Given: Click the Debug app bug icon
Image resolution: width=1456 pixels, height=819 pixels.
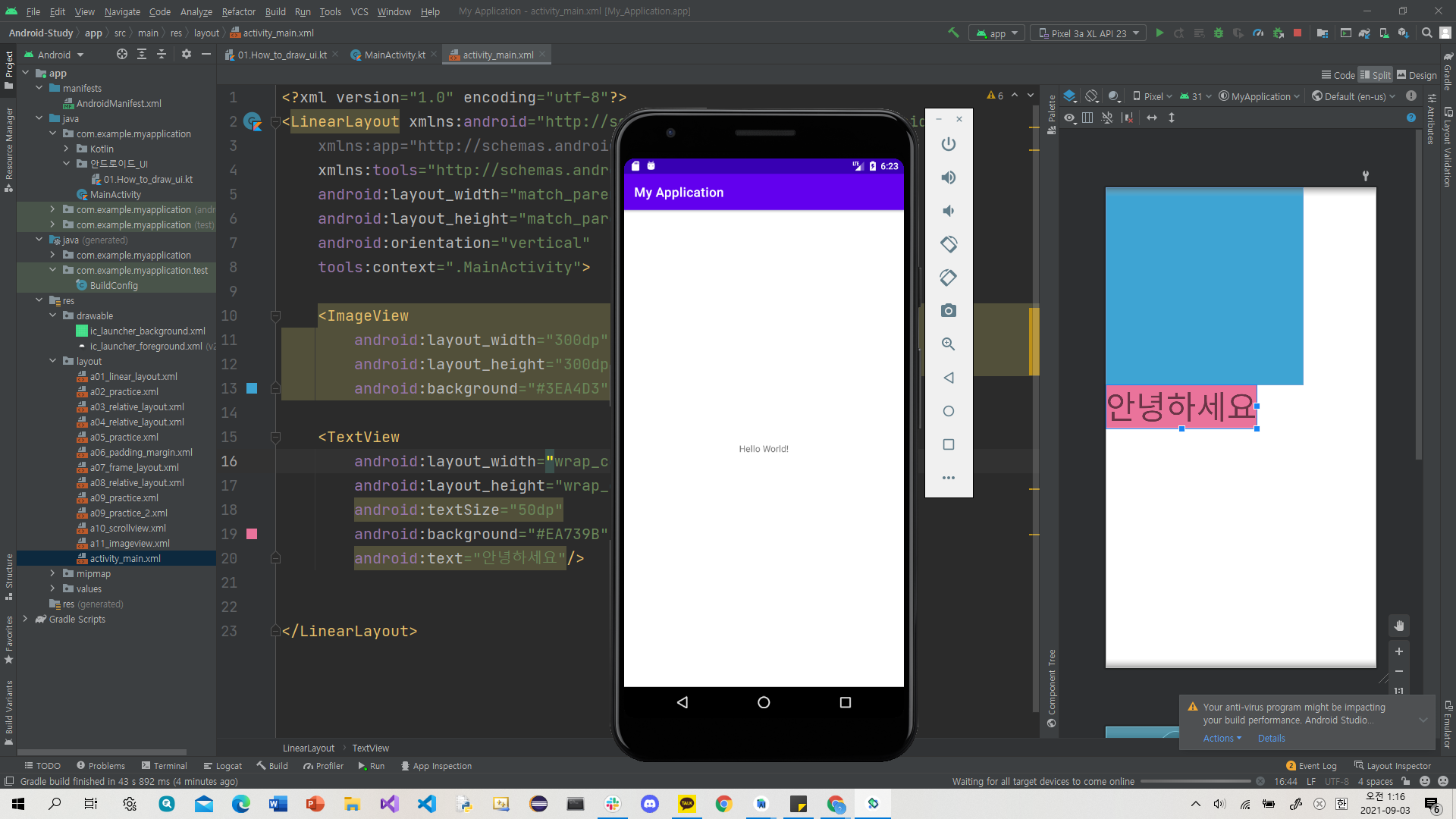Looking at the screenshot, I should (1219, 33).
